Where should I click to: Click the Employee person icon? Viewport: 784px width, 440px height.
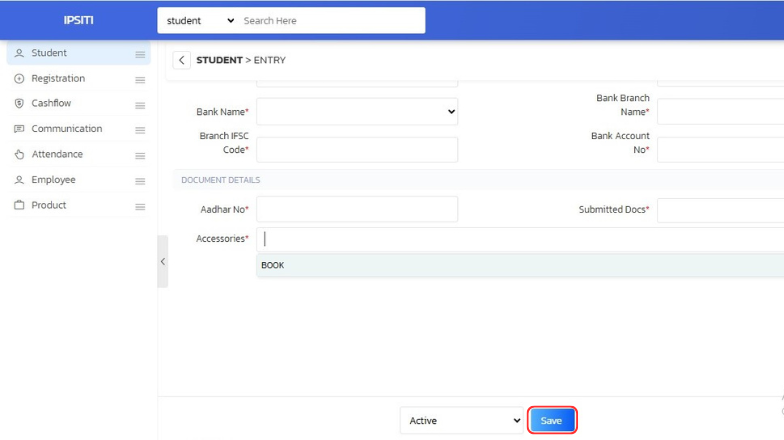point(19,180)
